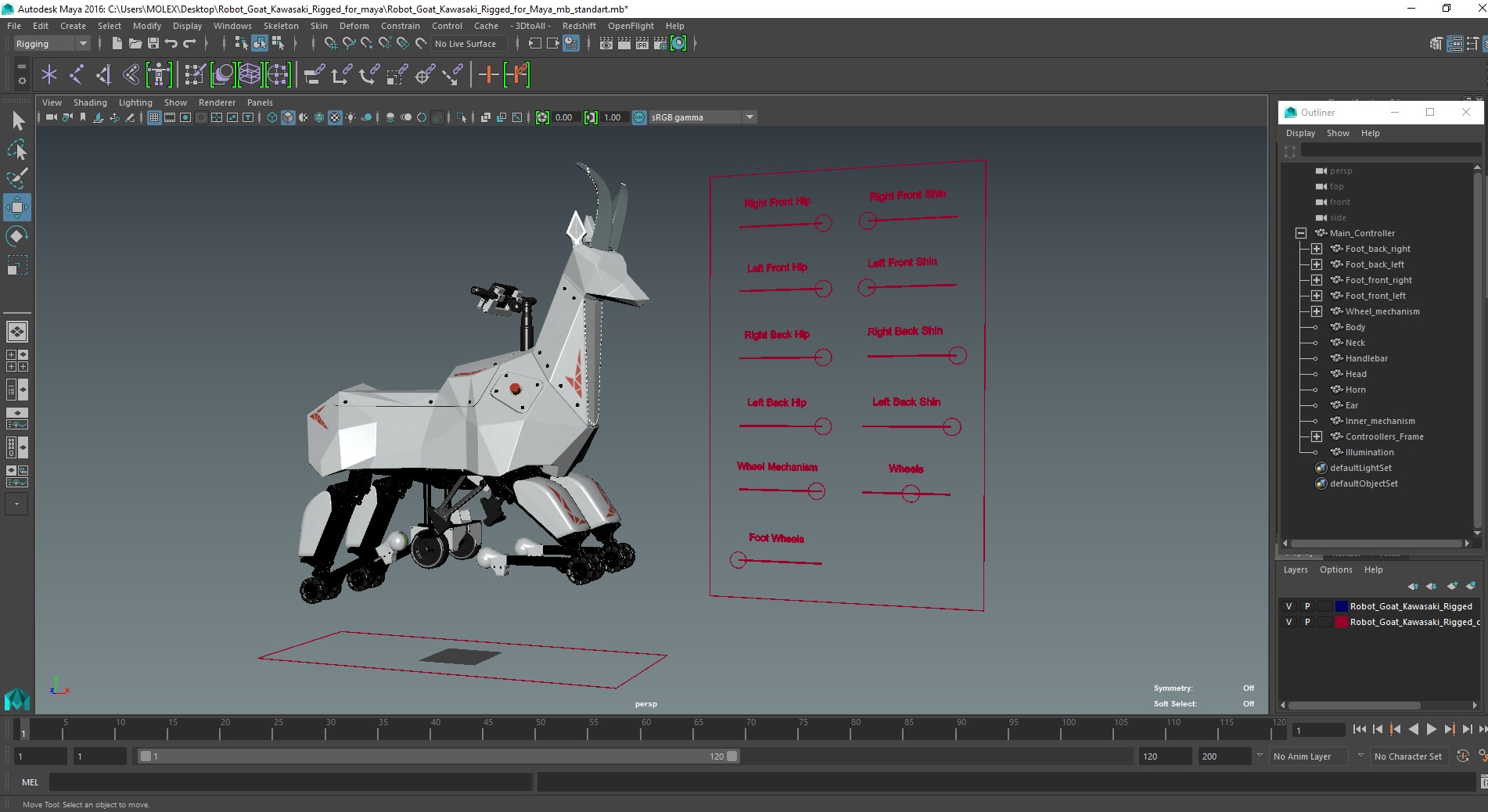Select the Rotate tool in left toolbox
1488x812 pixels.
[x=17, y=236]
